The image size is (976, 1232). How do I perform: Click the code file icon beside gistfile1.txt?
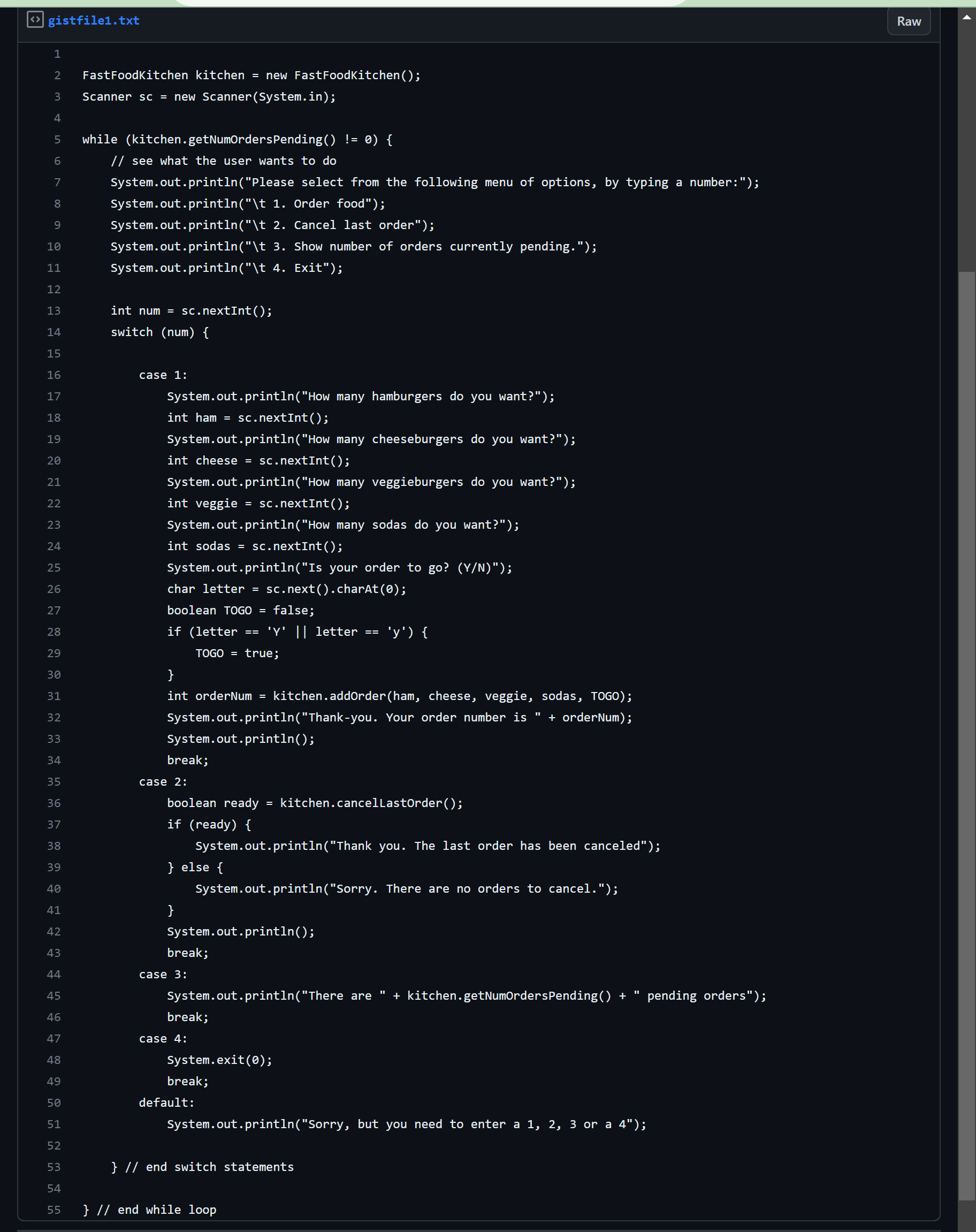point(35,19)
